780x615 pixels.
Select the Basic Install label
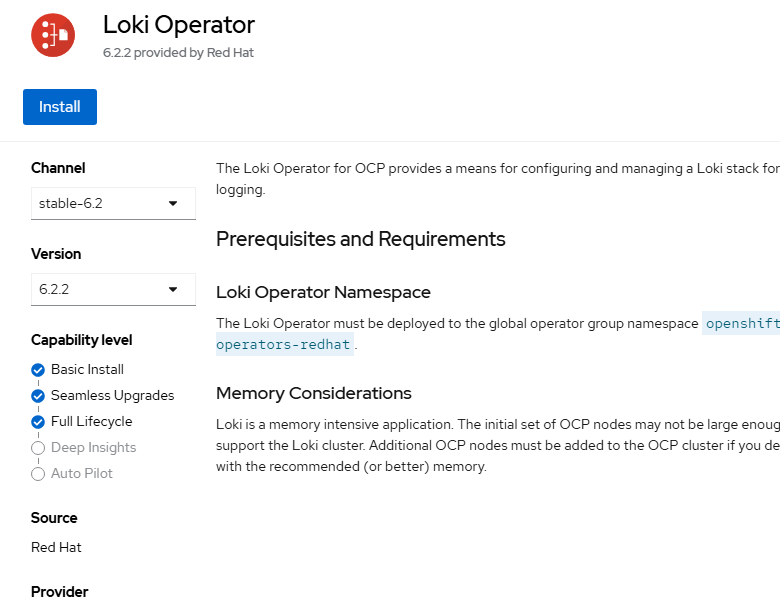(x=87, y=369)
